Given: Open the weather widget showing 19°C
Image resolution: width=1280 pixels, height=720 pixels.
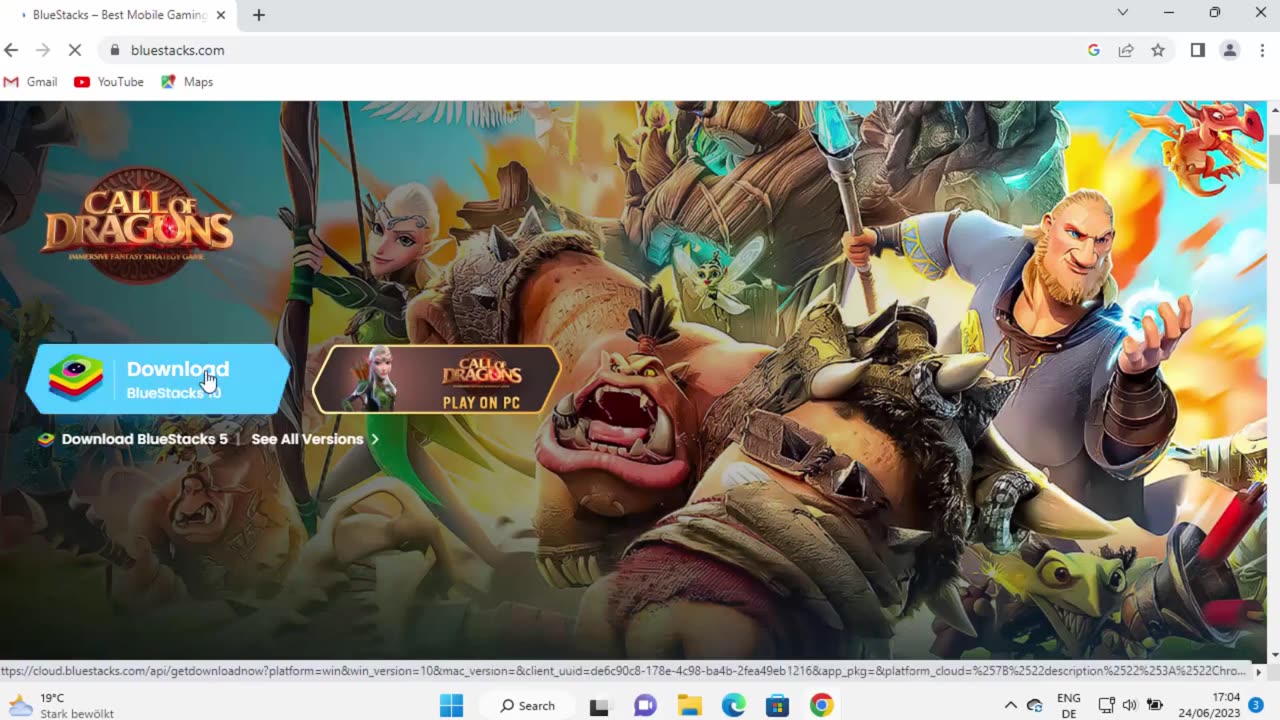Looking at the screenshot, I should (62, 706).
